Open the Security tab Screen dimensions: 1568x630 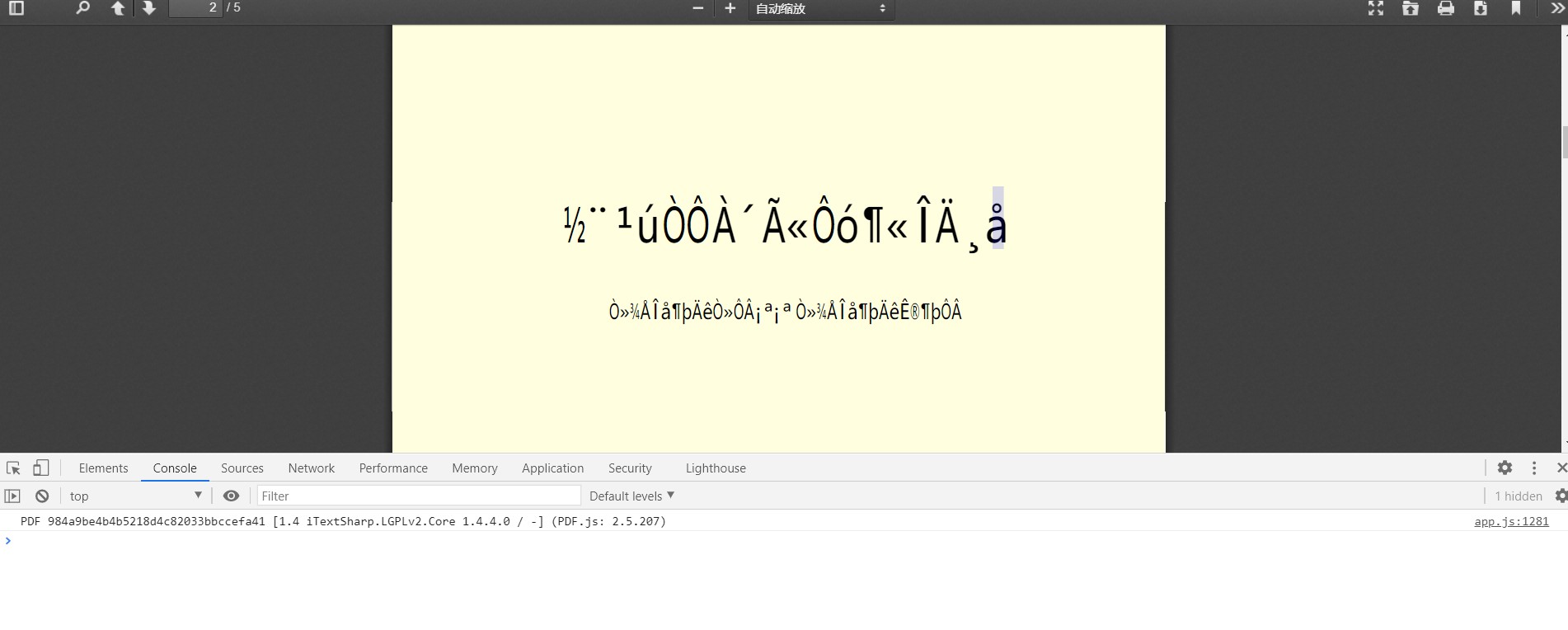pos(630,468)
